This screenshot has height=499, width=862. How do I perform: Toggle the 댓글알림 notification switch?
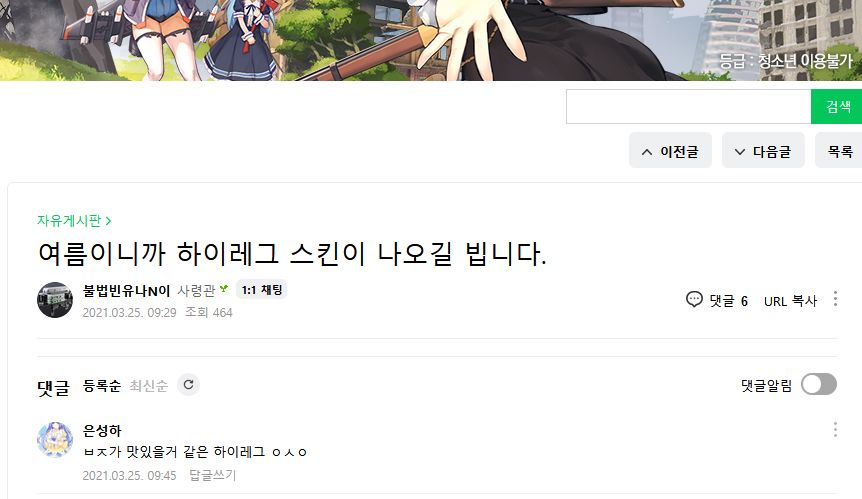coord(819,385)
